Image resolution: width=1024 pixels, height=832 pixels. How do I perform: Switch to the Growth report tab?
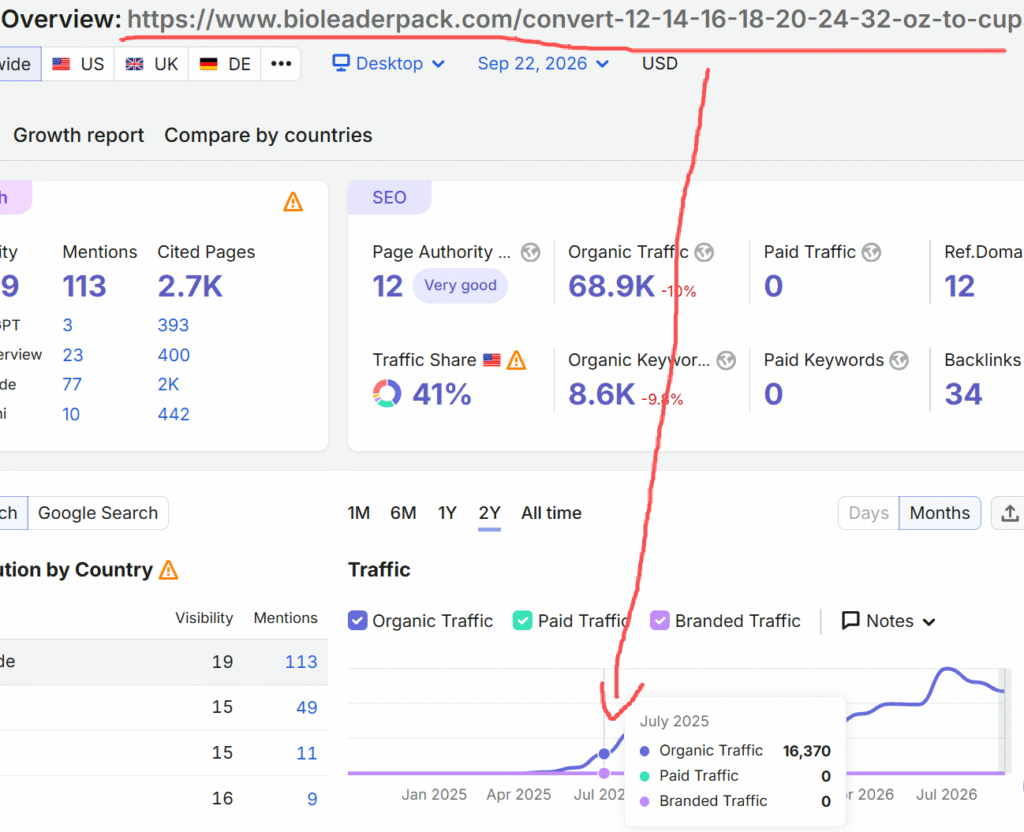coord(78,135)
